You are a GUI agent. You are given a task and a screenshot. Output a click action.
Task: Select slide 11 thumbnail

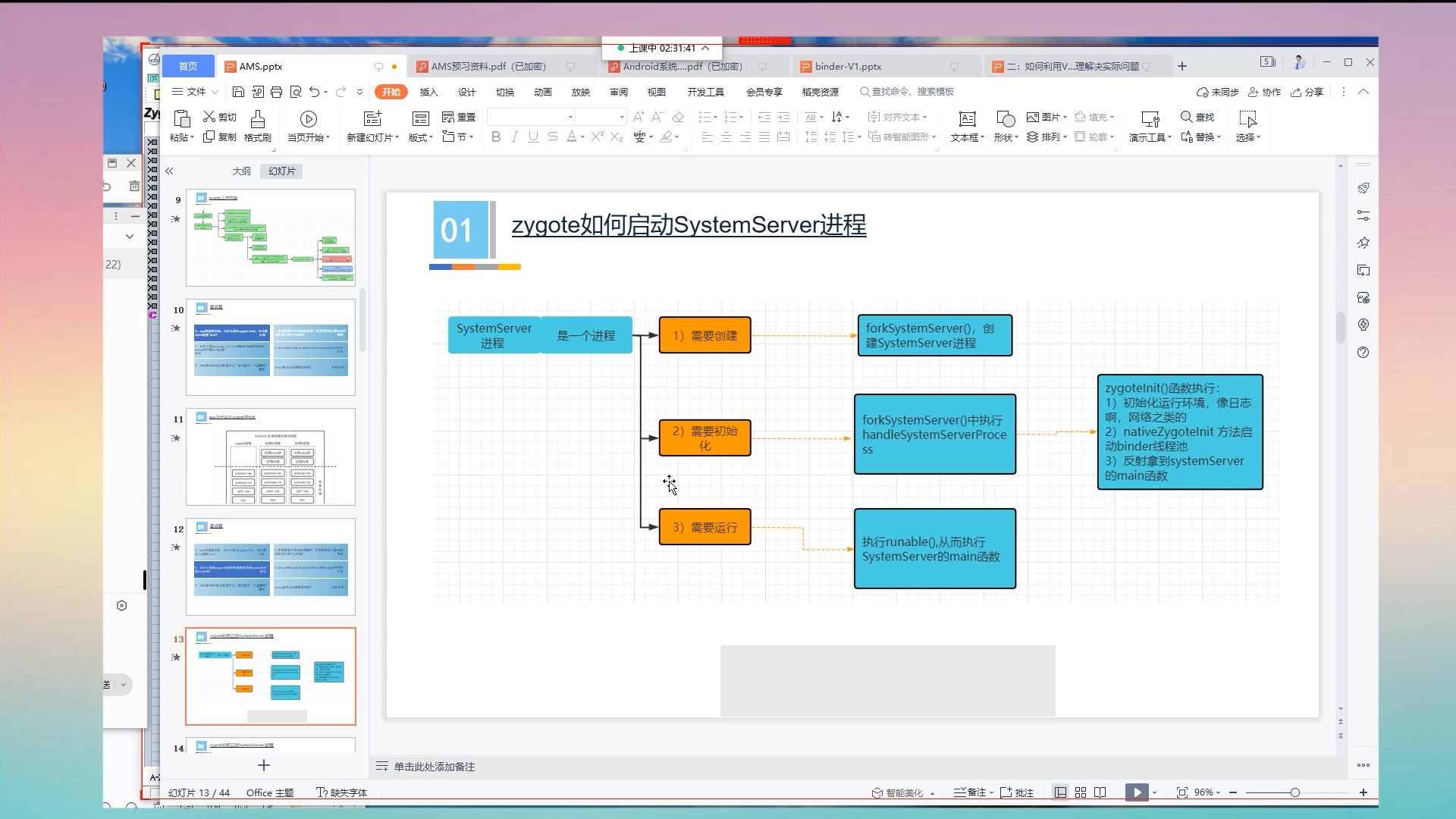click(271, 457)
